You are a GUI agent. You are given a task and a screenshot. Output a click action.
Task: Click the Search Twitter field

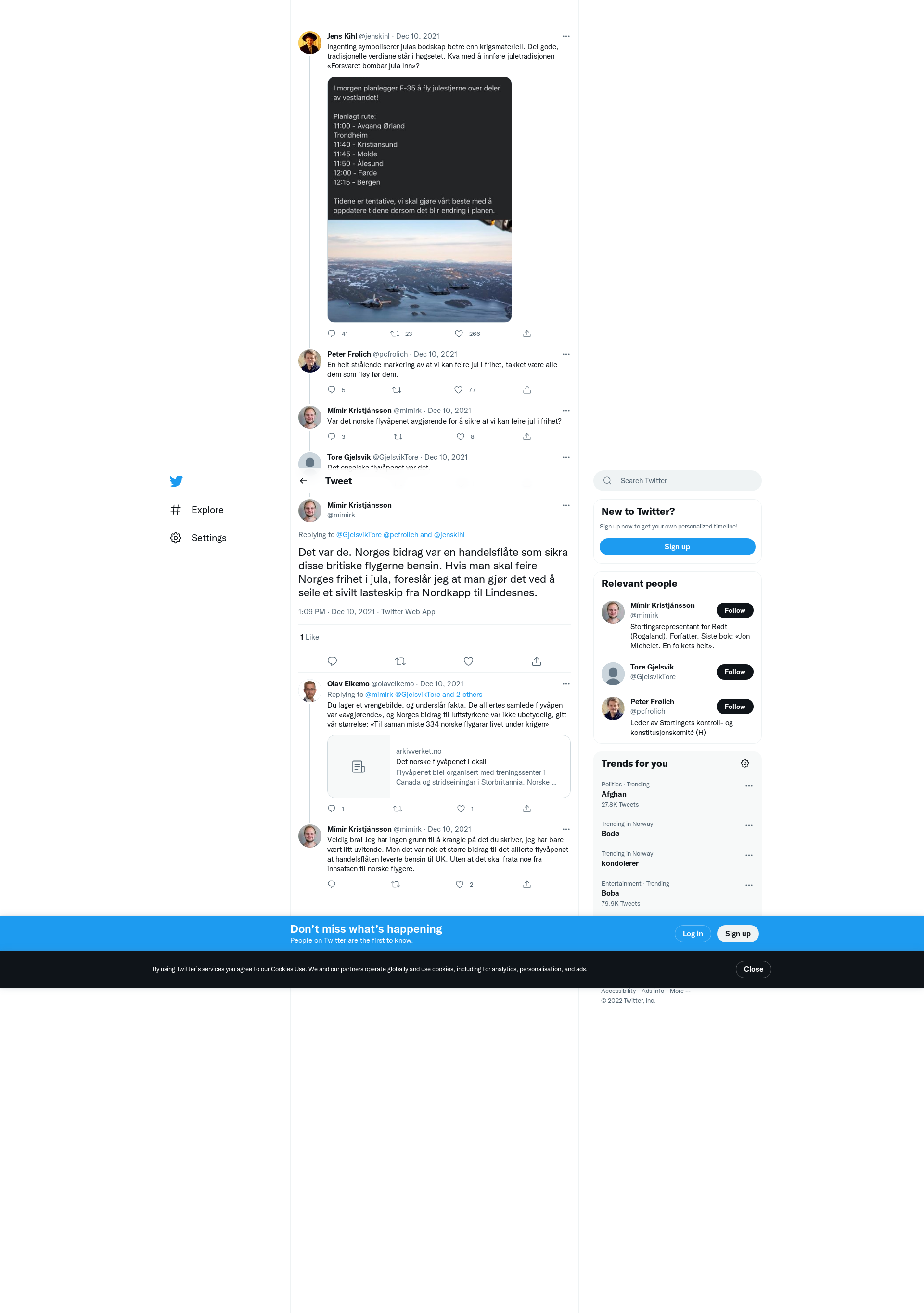pyautogui.click(x=678, y=481)
